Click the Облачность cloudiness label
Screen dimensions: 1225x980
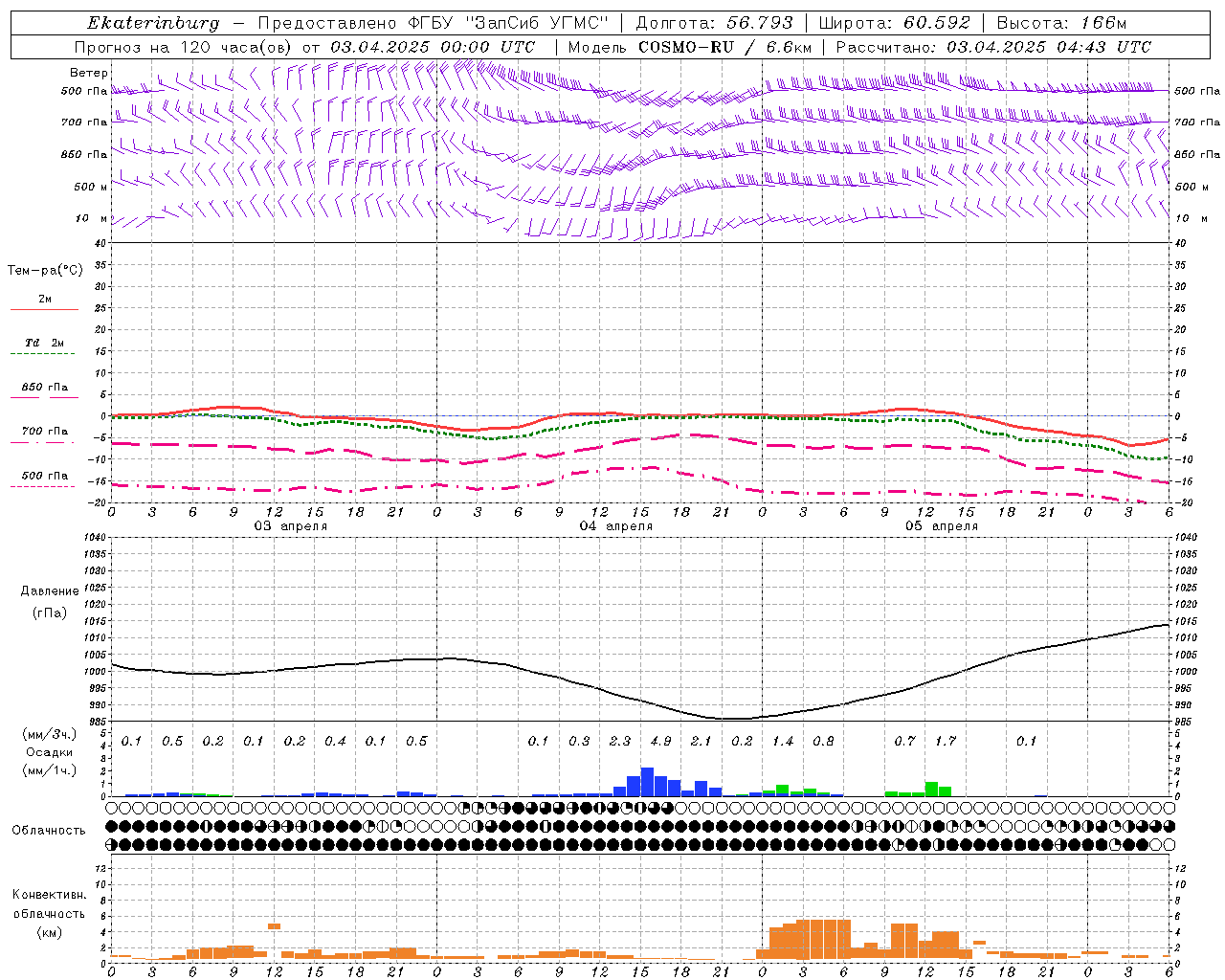pyautogui.click(x=49, y=831)
